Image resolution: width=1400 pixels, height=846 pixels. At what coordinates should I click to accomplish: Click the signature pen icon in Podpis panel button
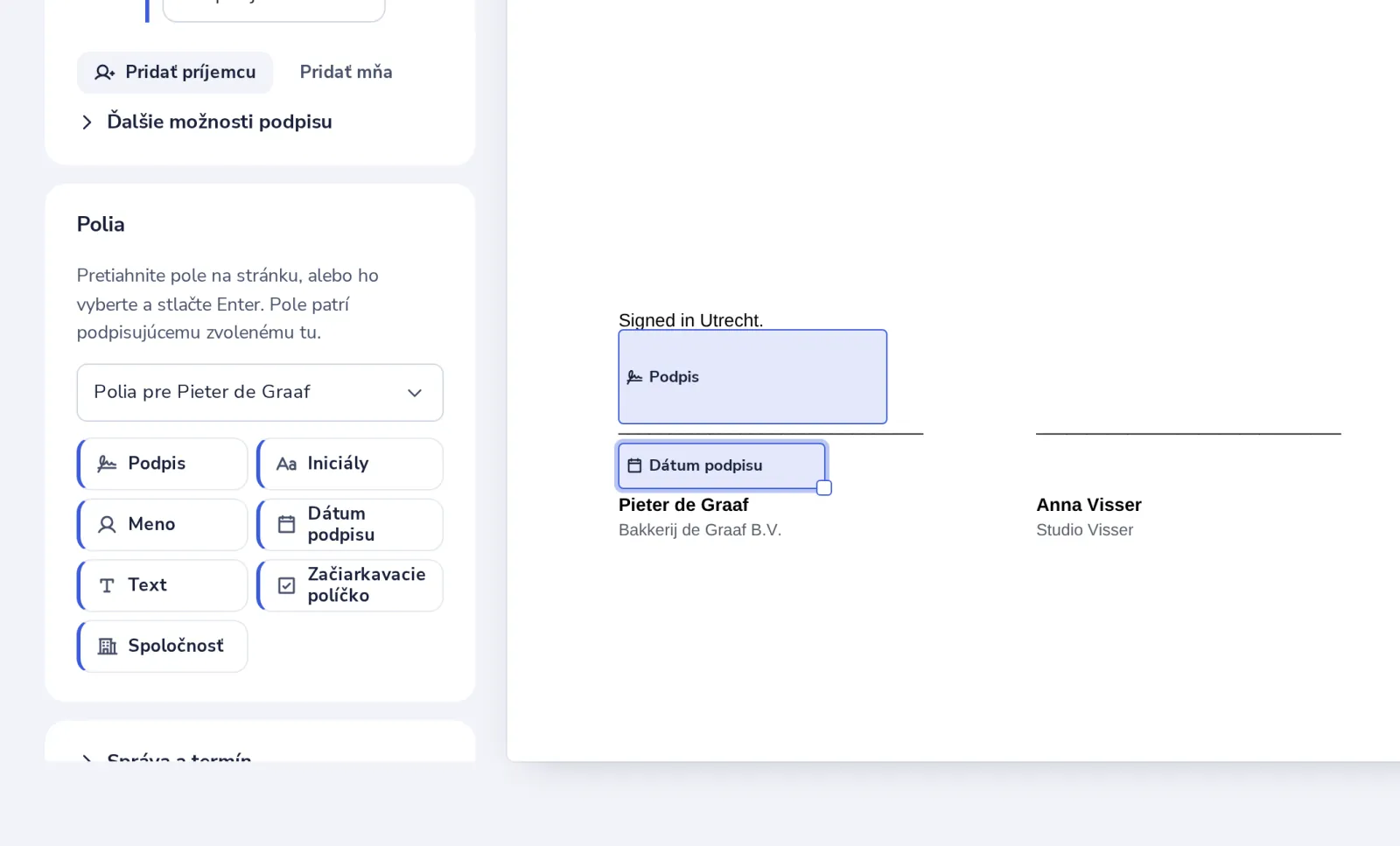(x=107, y=464)
